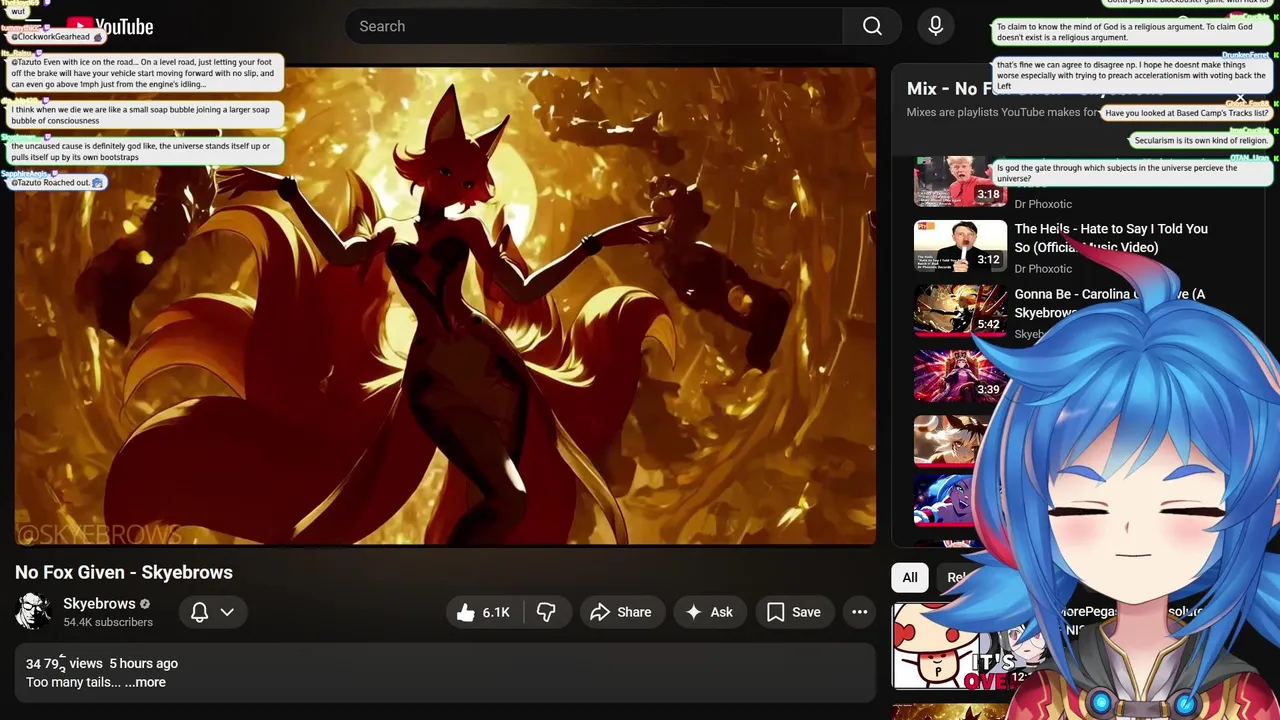Start voice search with microphone icon
The width and height of the screenshot is (1280, 720).
[935, 26]
